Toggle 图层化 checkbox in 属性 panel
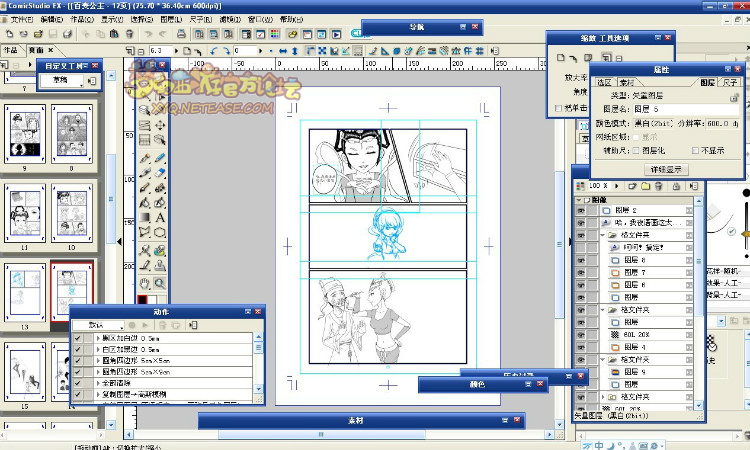Image resolution: width=750 pixels, height=450 pixels. [x=636, y=151]
